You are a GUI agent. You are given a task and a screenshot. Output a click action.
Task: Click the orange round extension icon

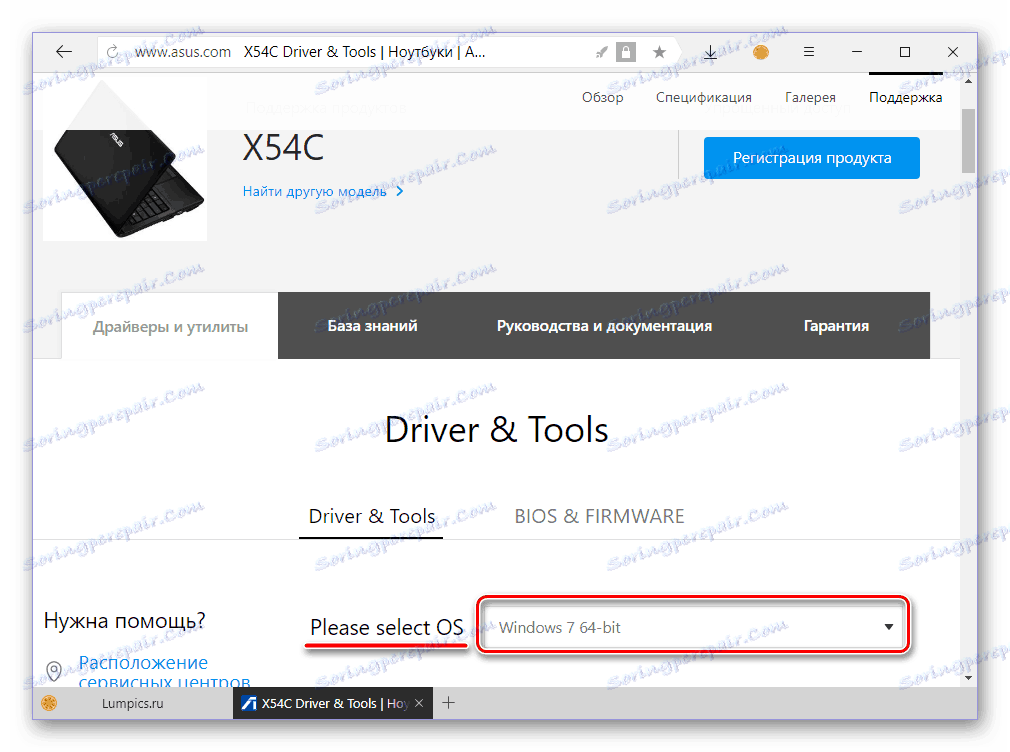761,52
